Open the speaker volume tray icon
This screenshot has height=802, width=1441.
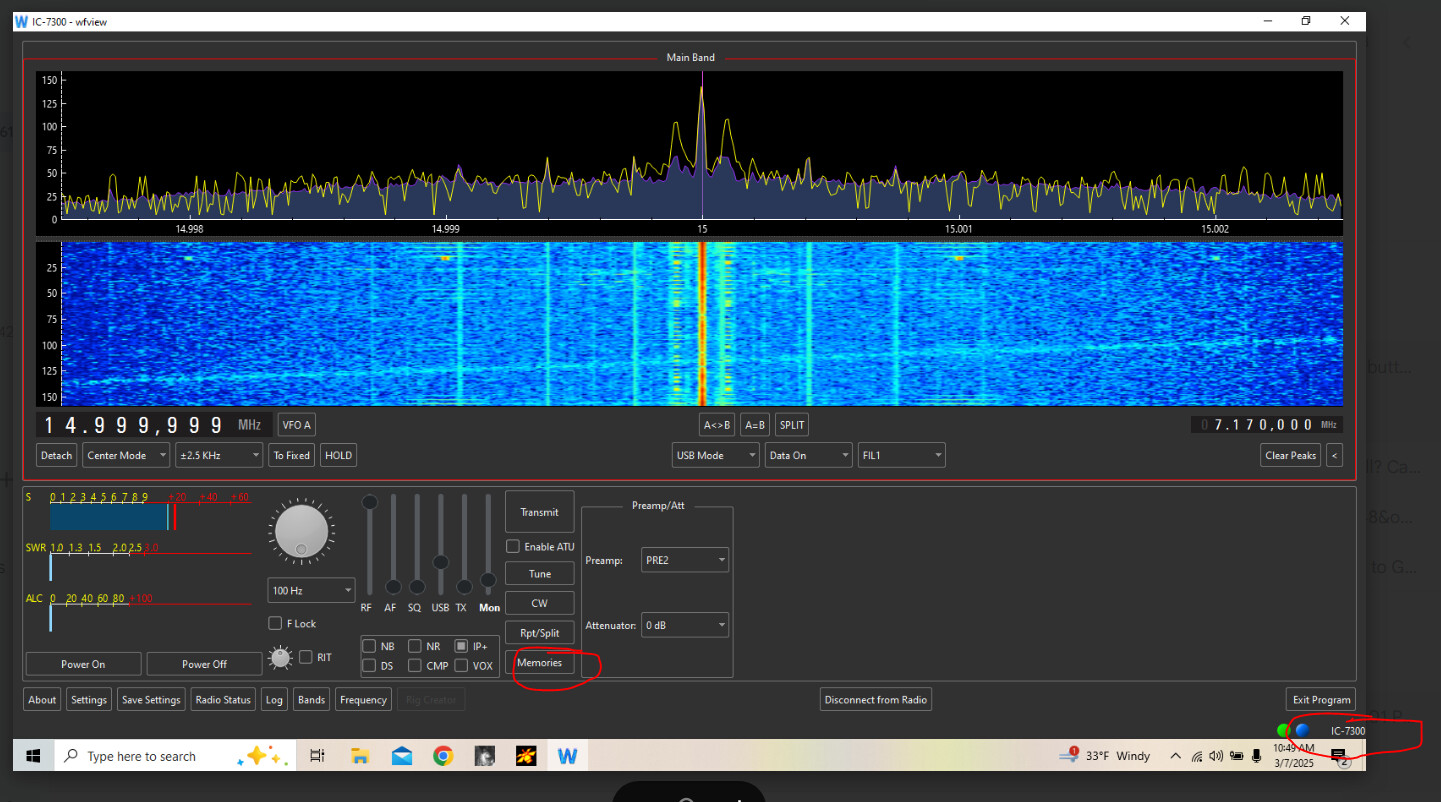coord(1216,756)
